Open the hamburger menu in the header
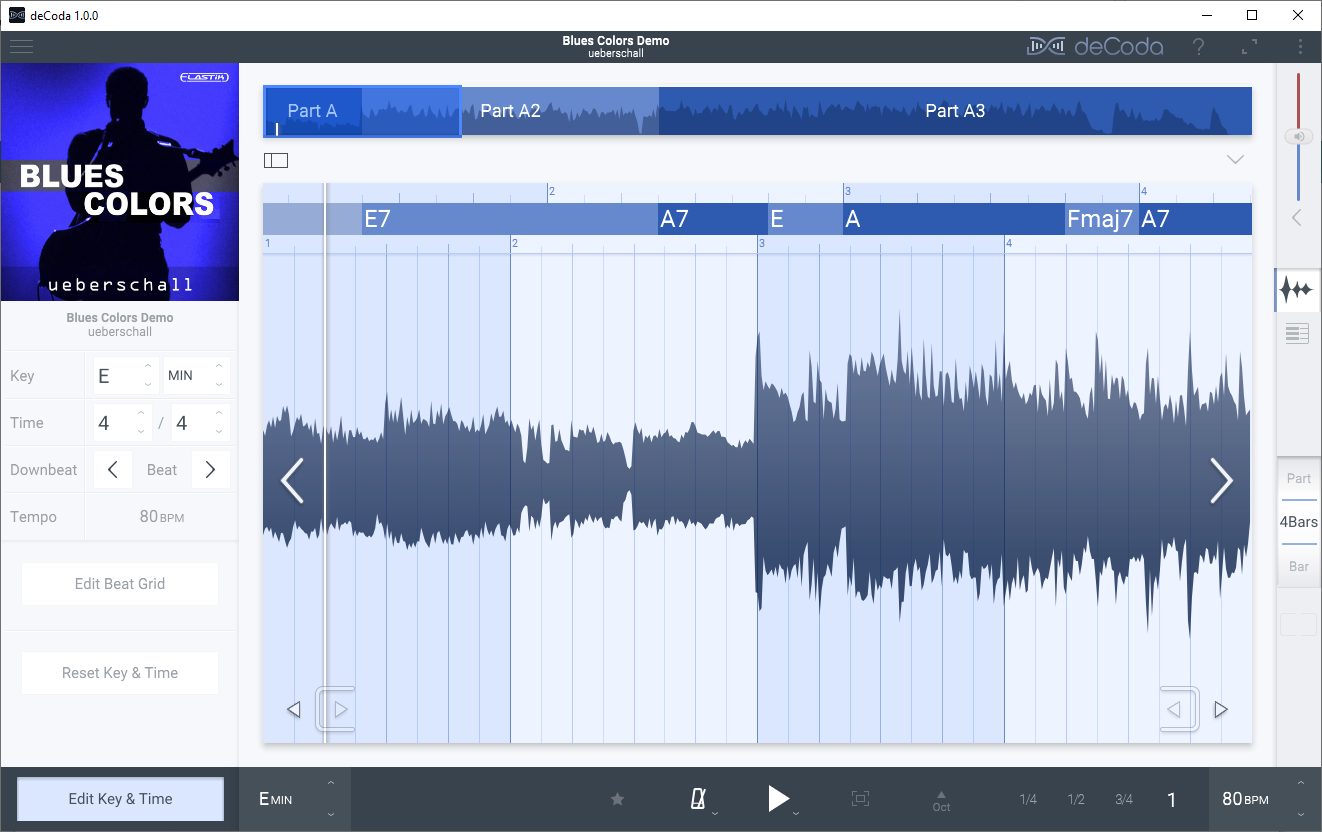This screenshot has height=832, width=1322. pyautogui.click(x=21, y=47)
